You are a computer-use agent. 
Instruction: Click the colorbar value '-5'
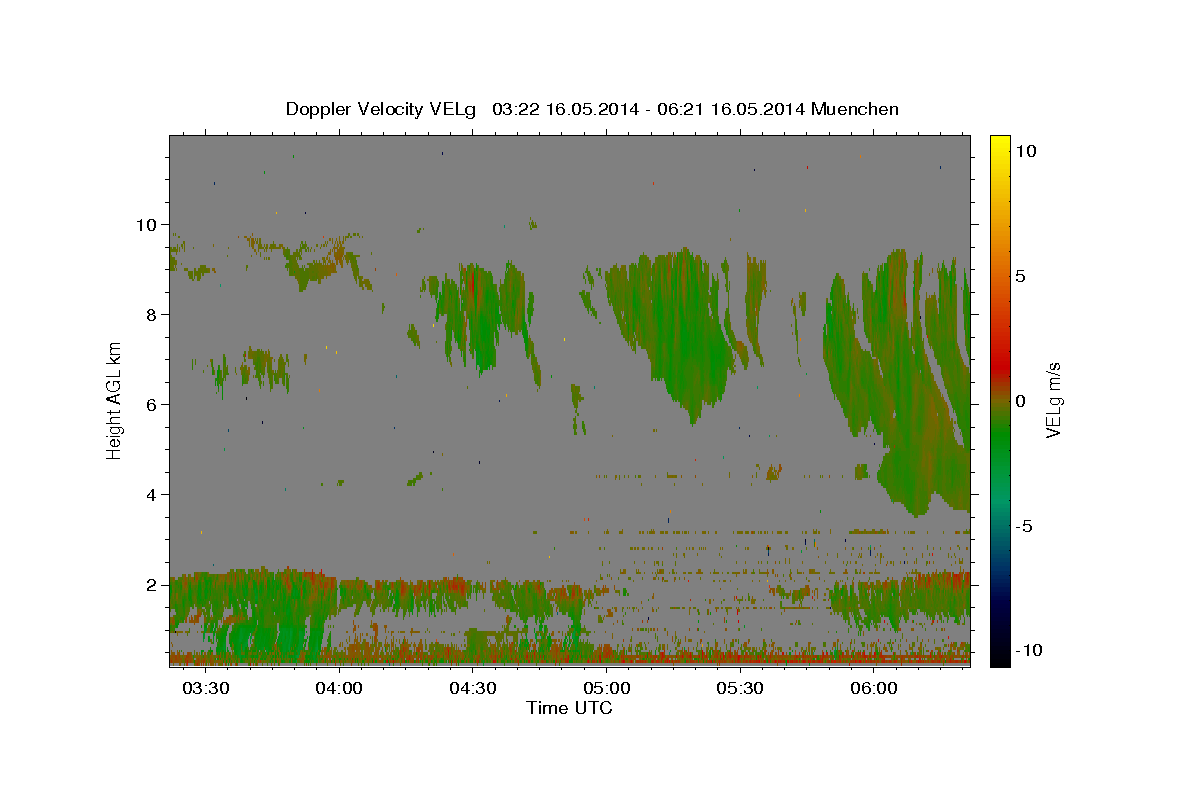point(1024,526)
